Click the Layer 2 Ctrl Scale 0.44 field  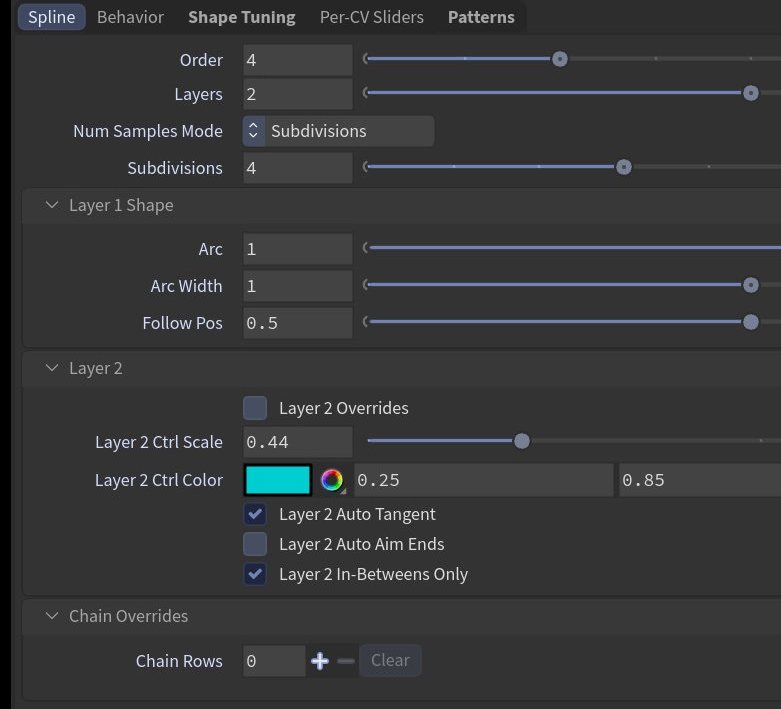coord(298,442)
